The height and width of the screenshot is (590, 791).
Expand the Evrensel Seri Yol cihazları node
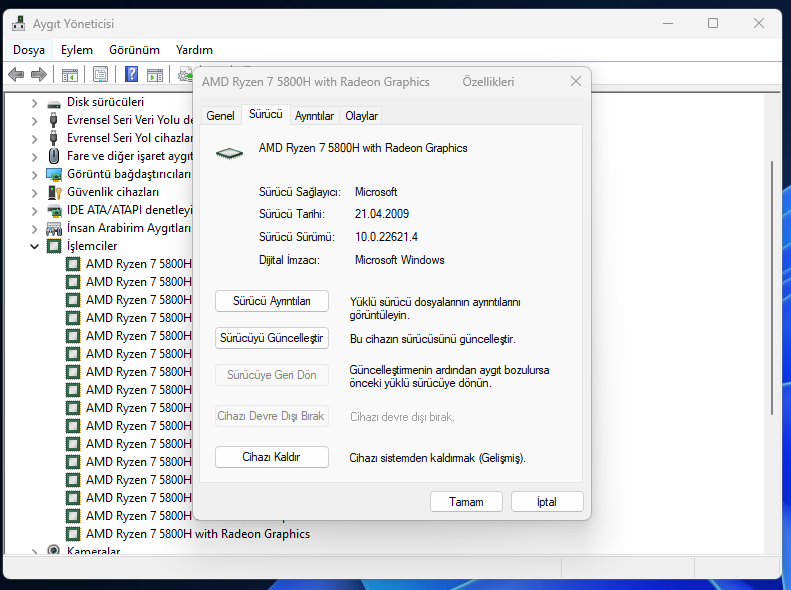pyautogui.click(x=34, y=139)
